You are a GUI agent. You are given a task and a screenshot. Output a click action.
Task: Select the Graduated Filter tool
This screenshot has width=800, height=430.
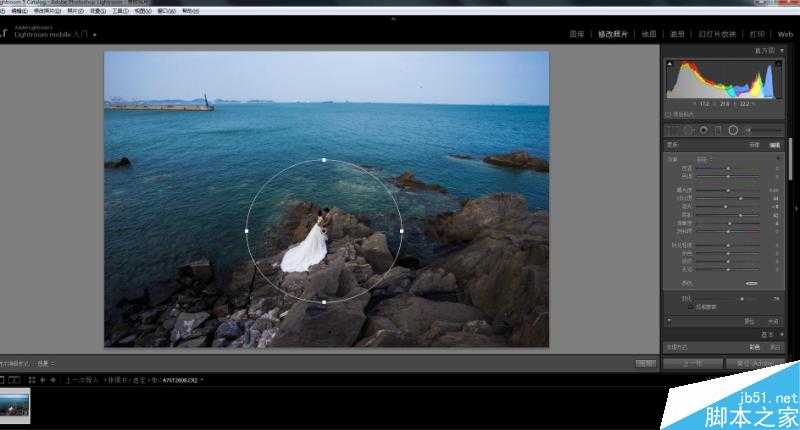pyautogui.click(x=718, y=130)
